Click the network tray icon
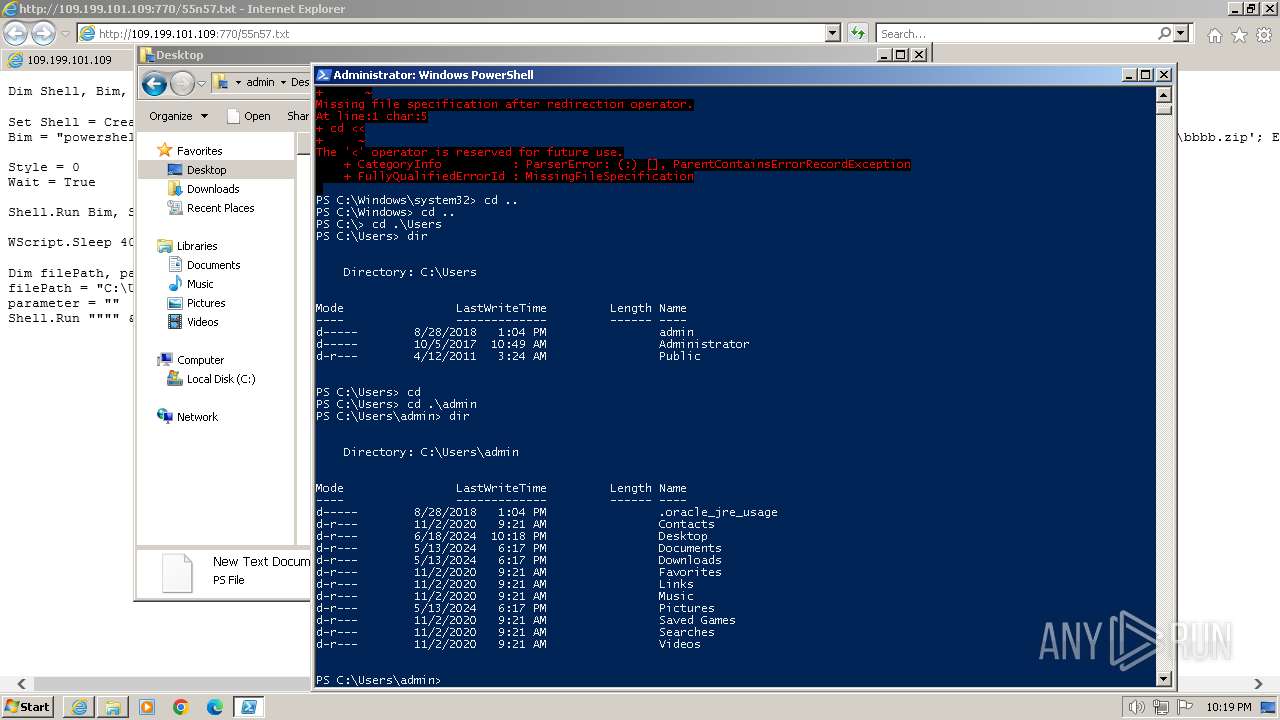 coord(1161,707)
